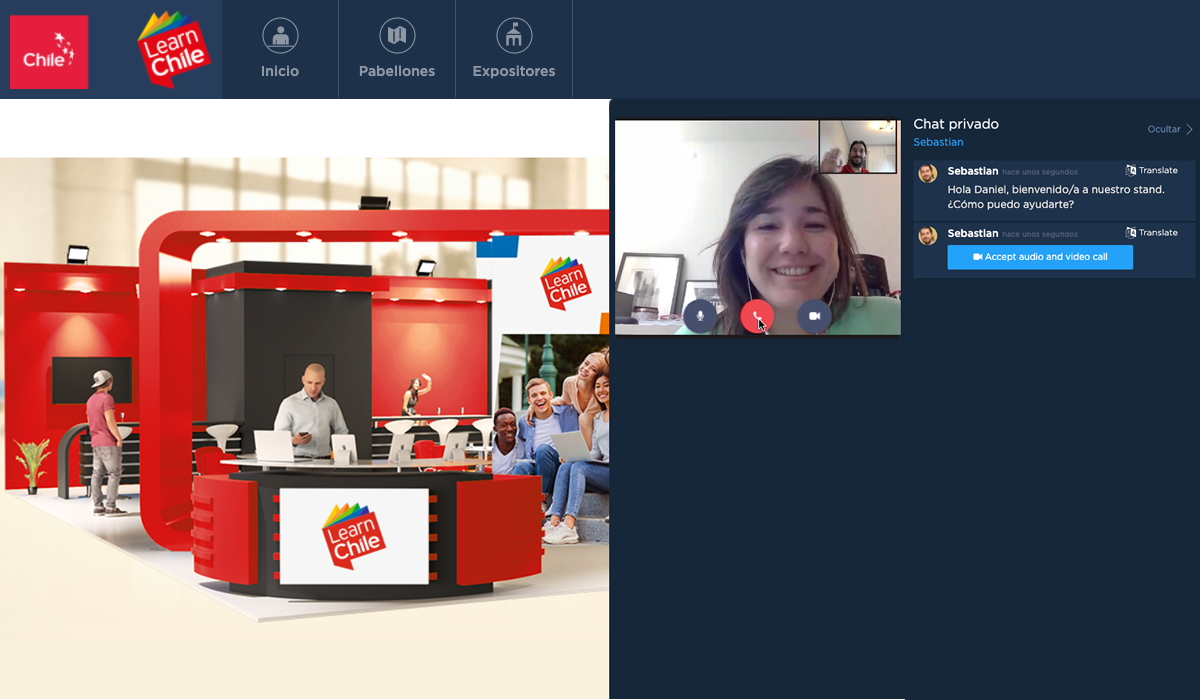The image size is (1200, 700).
Task: Click the 'Hola Daniel, bienvenido/a' message text
Action: tap(1056, 196)
